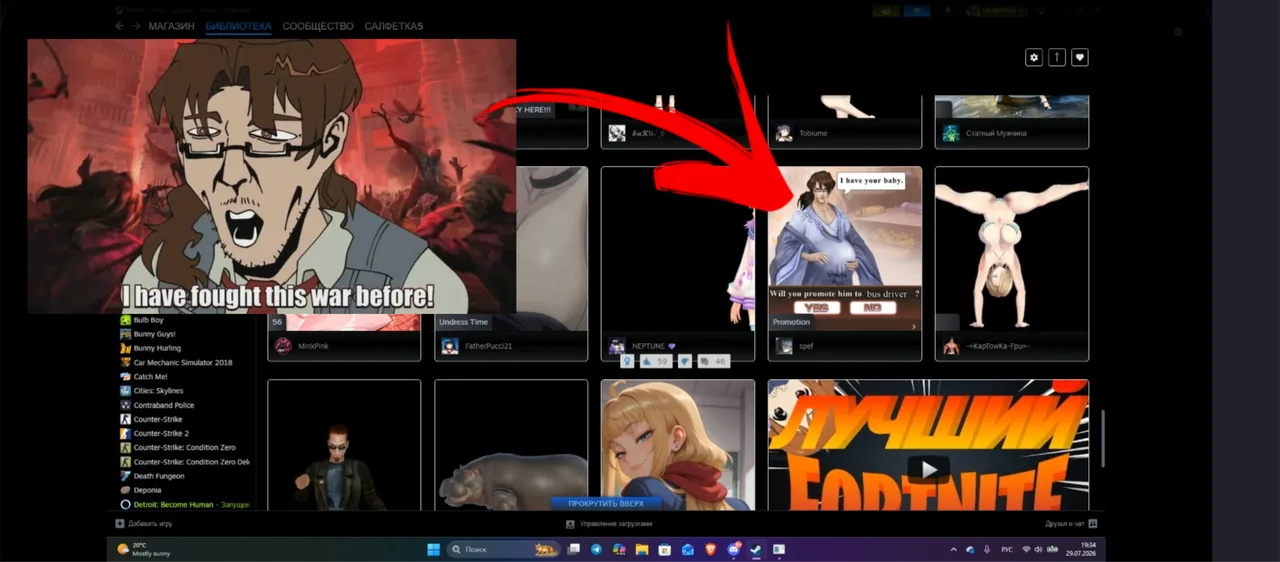Open the СООБЩЕСТВО tab
Screen dimensions: 1280x562
tap(318, 26)
